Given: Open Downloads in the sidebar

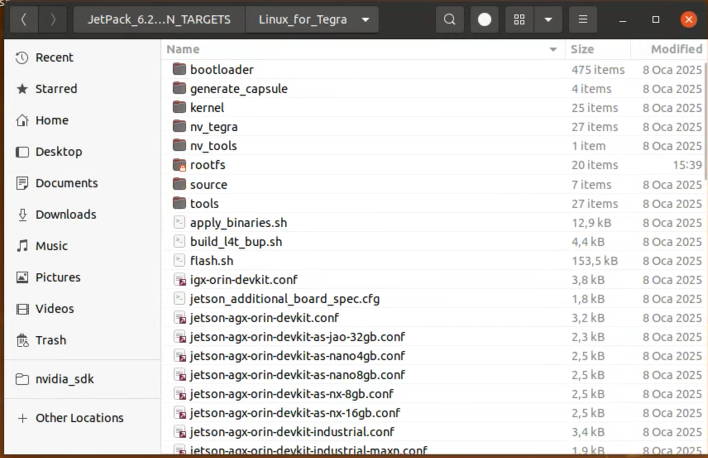Looking at the screenshot, I should tap(82, 214).
